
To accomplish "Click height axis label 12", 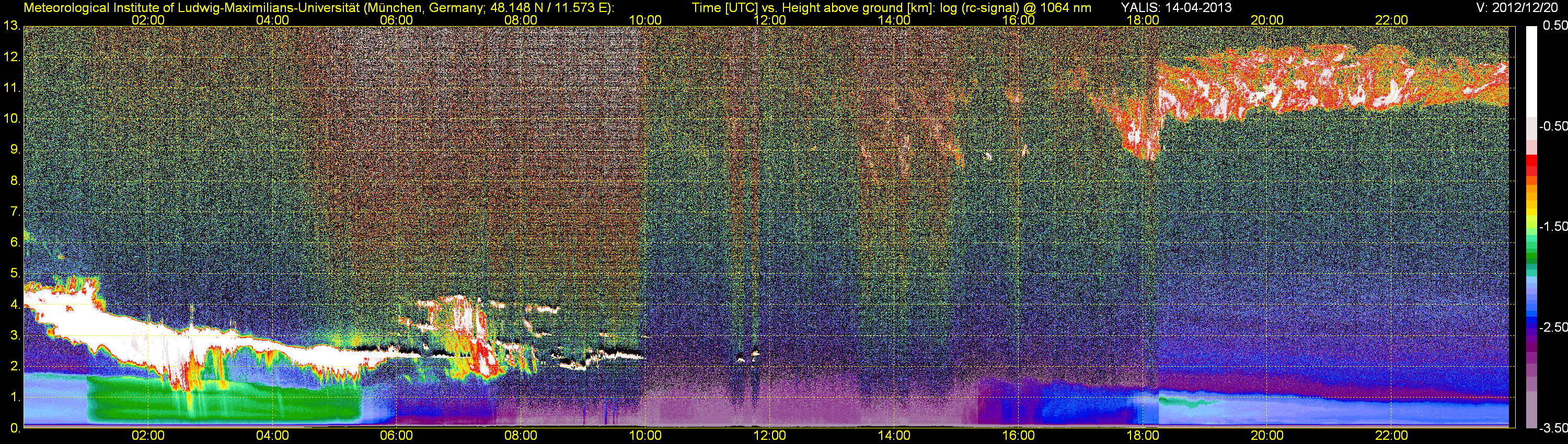I will pos(11,56).
